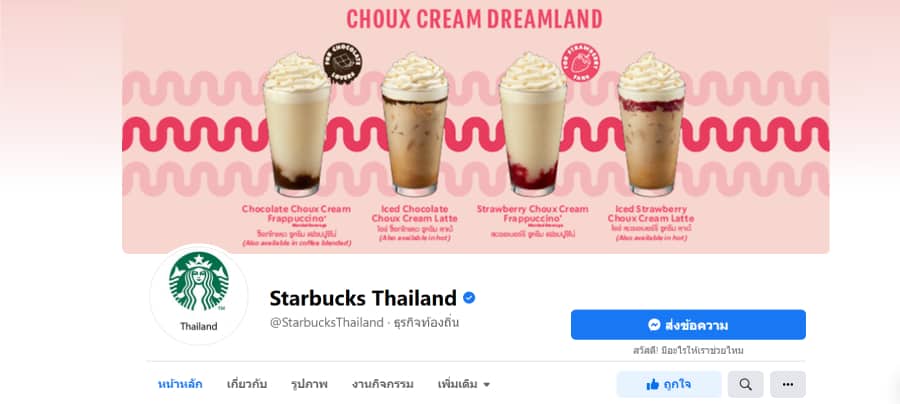
Task: Open the รูปภาพ tab
Action: 309,384
